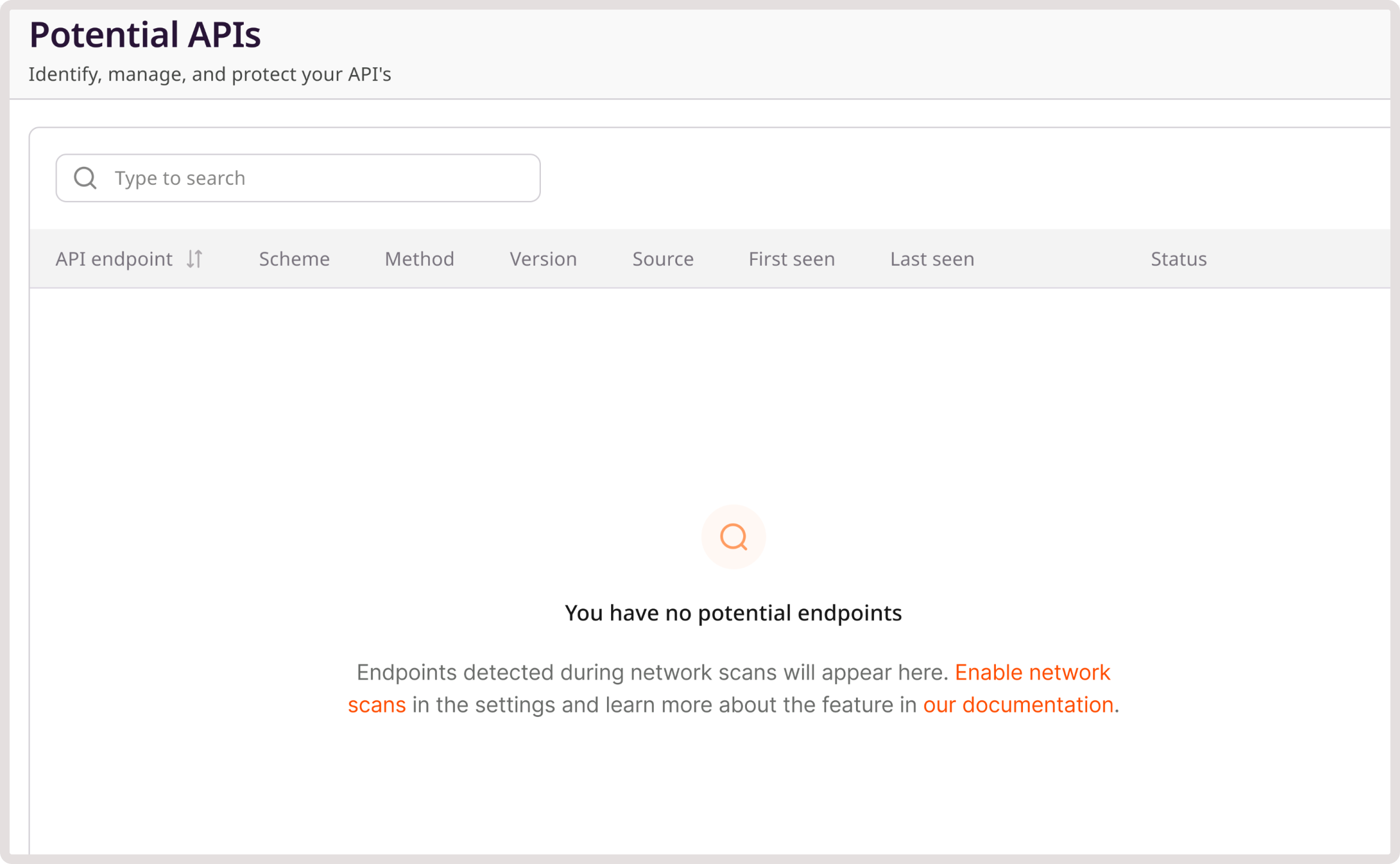1400x864 pixels.
Task: Click the magnifying glass icon in search bar
Action: tap(85, 178)
